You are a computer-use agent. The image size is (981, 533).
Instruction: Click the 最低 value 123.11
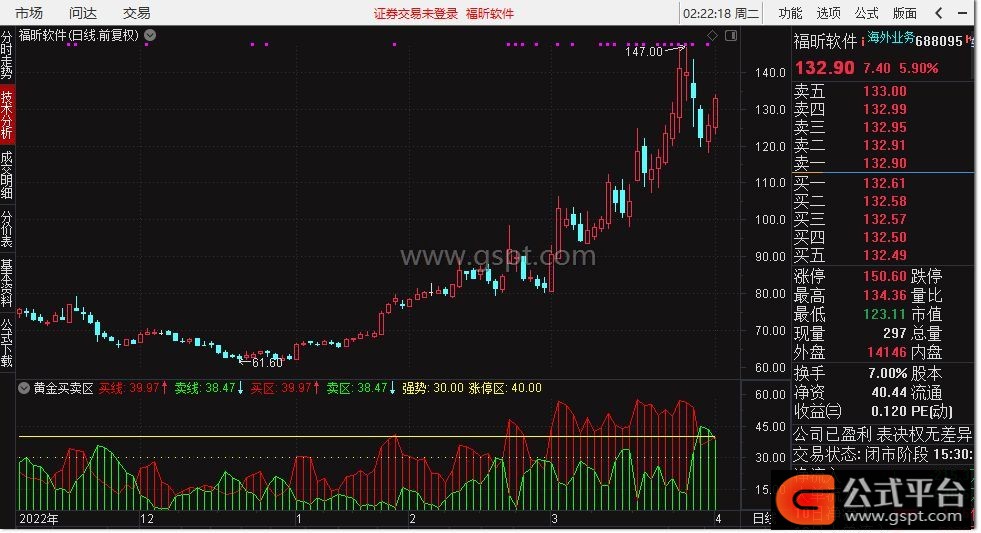pos(885,314)
